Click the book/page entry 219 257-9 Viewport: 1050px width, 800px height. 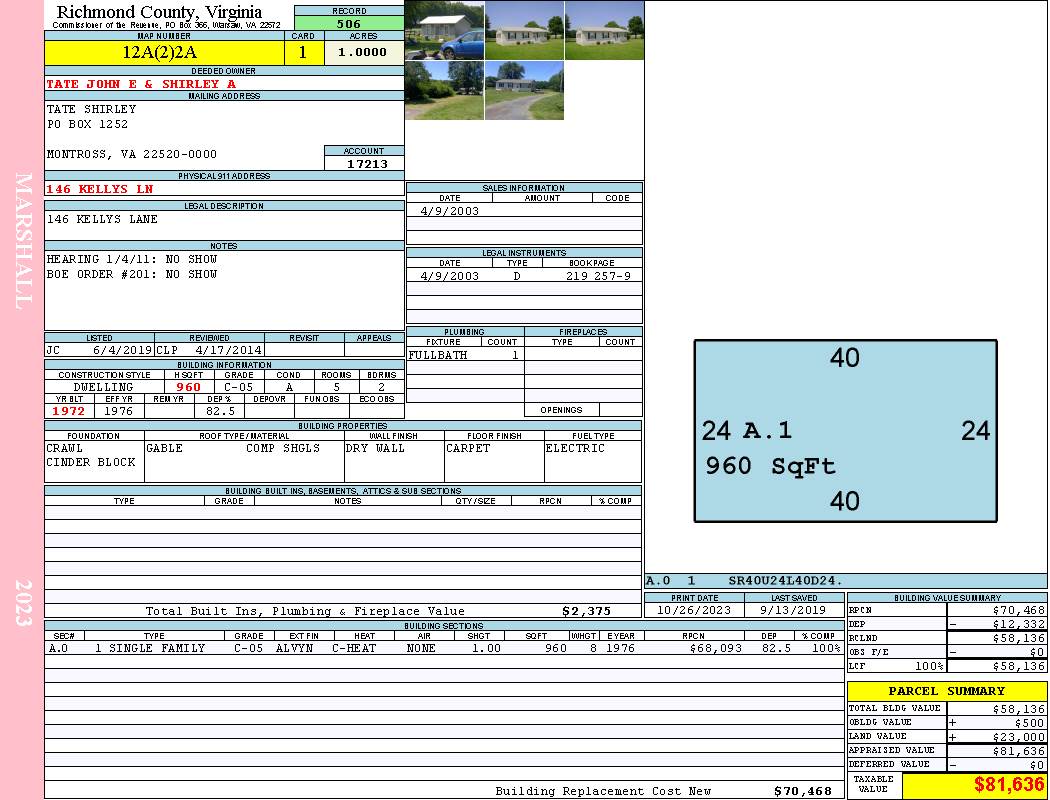[x=597, y=276]
